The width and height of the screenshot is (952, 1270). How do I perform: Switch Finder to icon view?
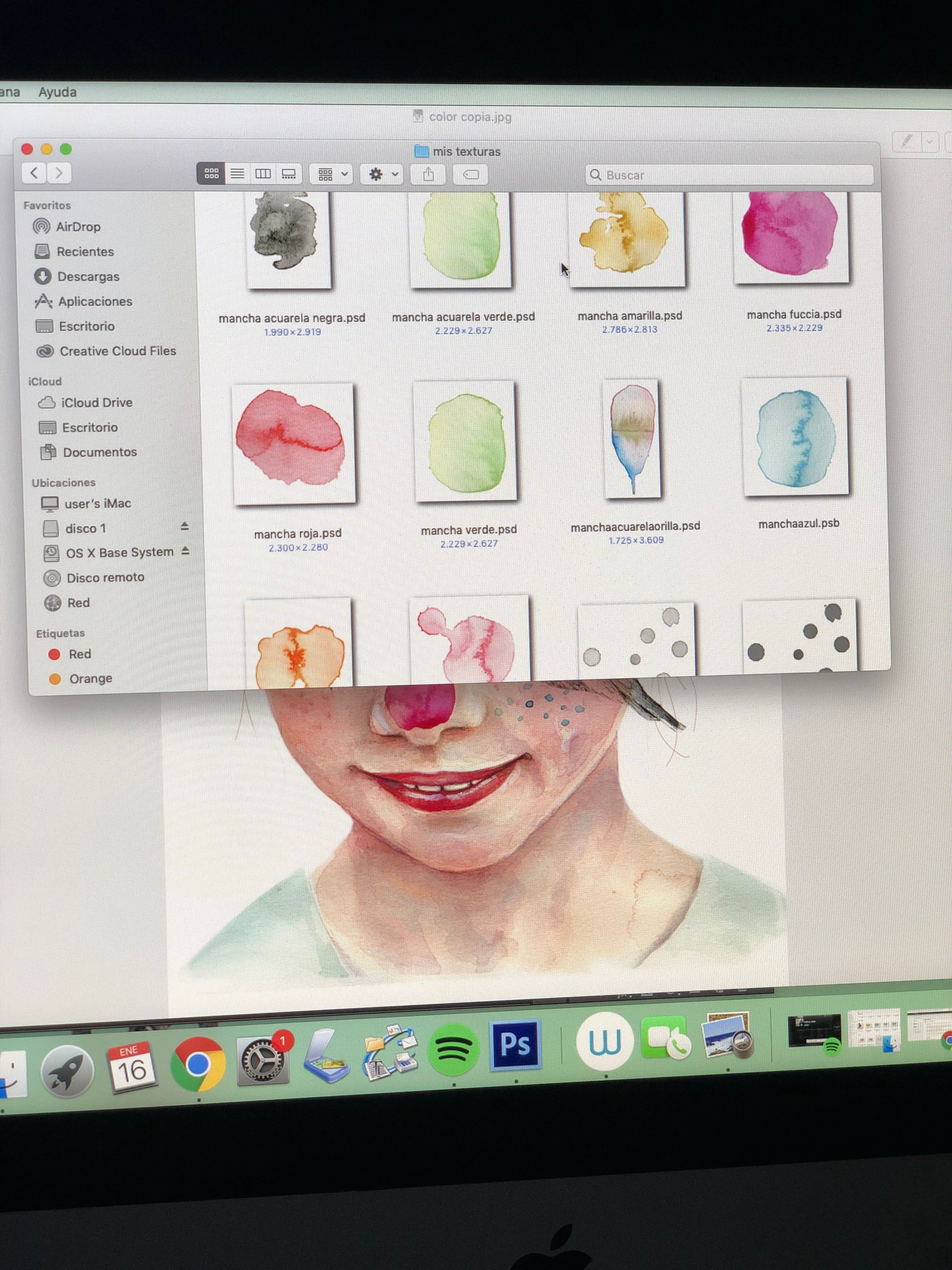(x=211, y=173)
